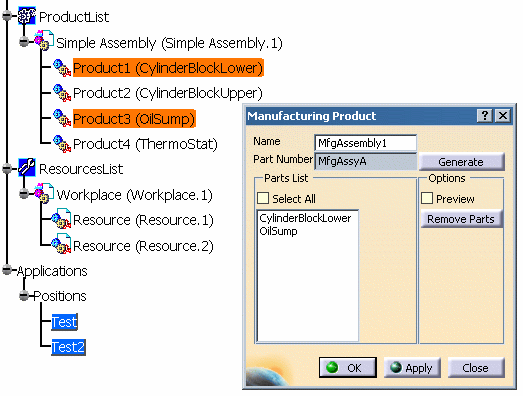Image resolution: width=523 pixels, height=396 pixels.
Task: Click the Product4 ThermoStat icon
Action: pyautogui.click(x=62, y=144)
